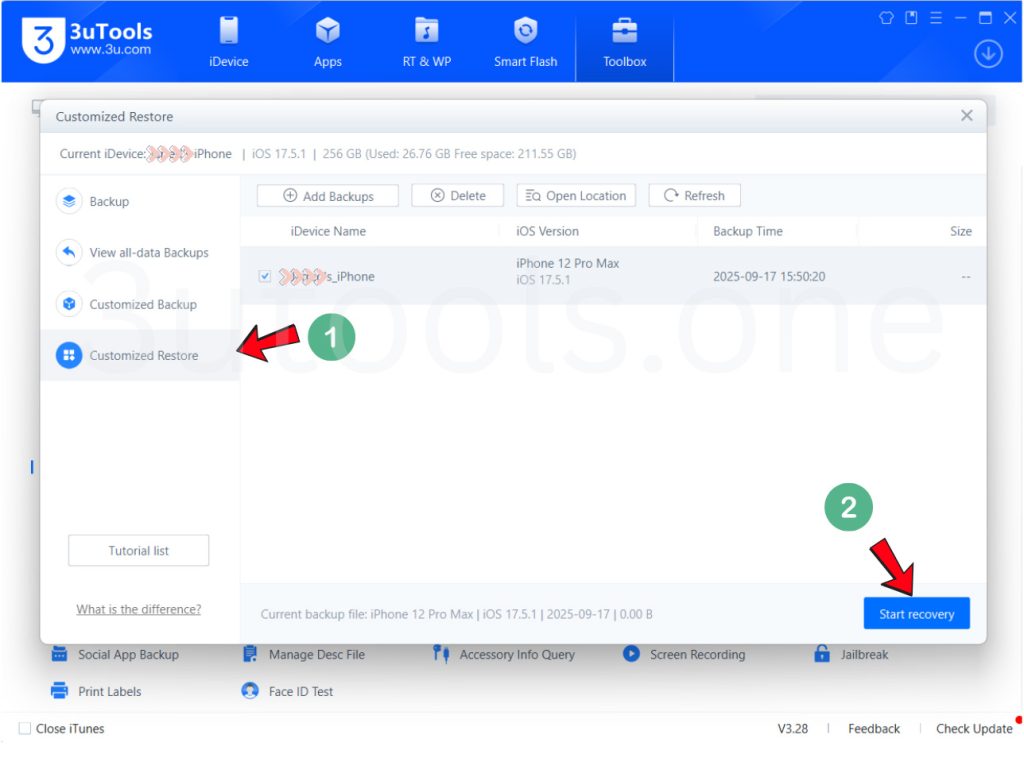Select Backup in the left sidebar
The image size is (1024, 758).
[108, 201]
